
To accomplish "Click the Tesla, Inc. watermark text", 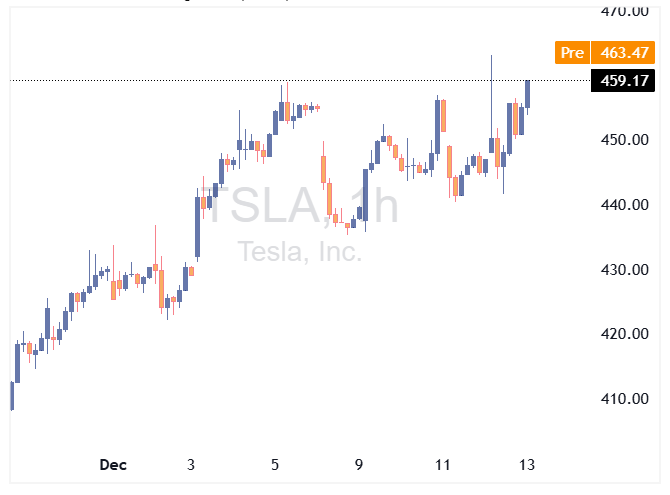I will (x=300, y=252).
